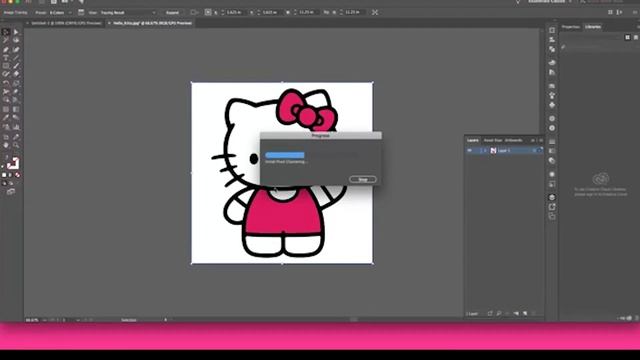Open the Layers panel menu

[541, 140]
